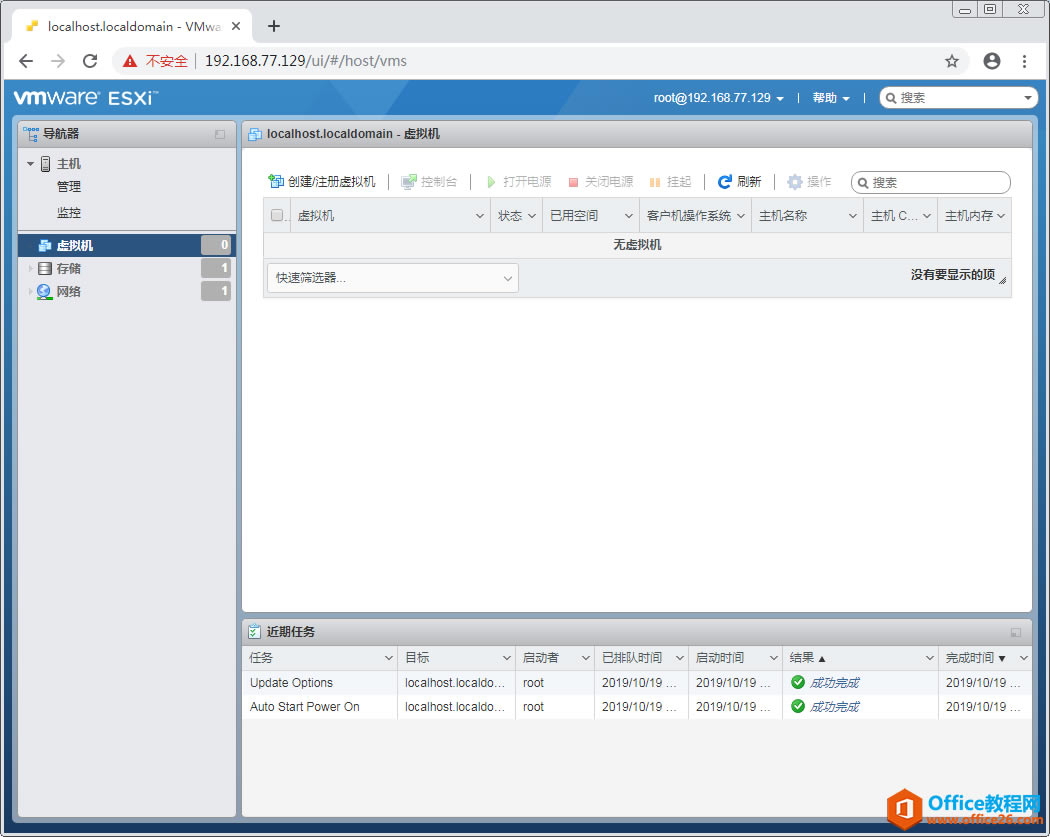1050x837 pixels.
Task: Close the localhost.localdomain browser tab
Action: click(x=236, y=26)
